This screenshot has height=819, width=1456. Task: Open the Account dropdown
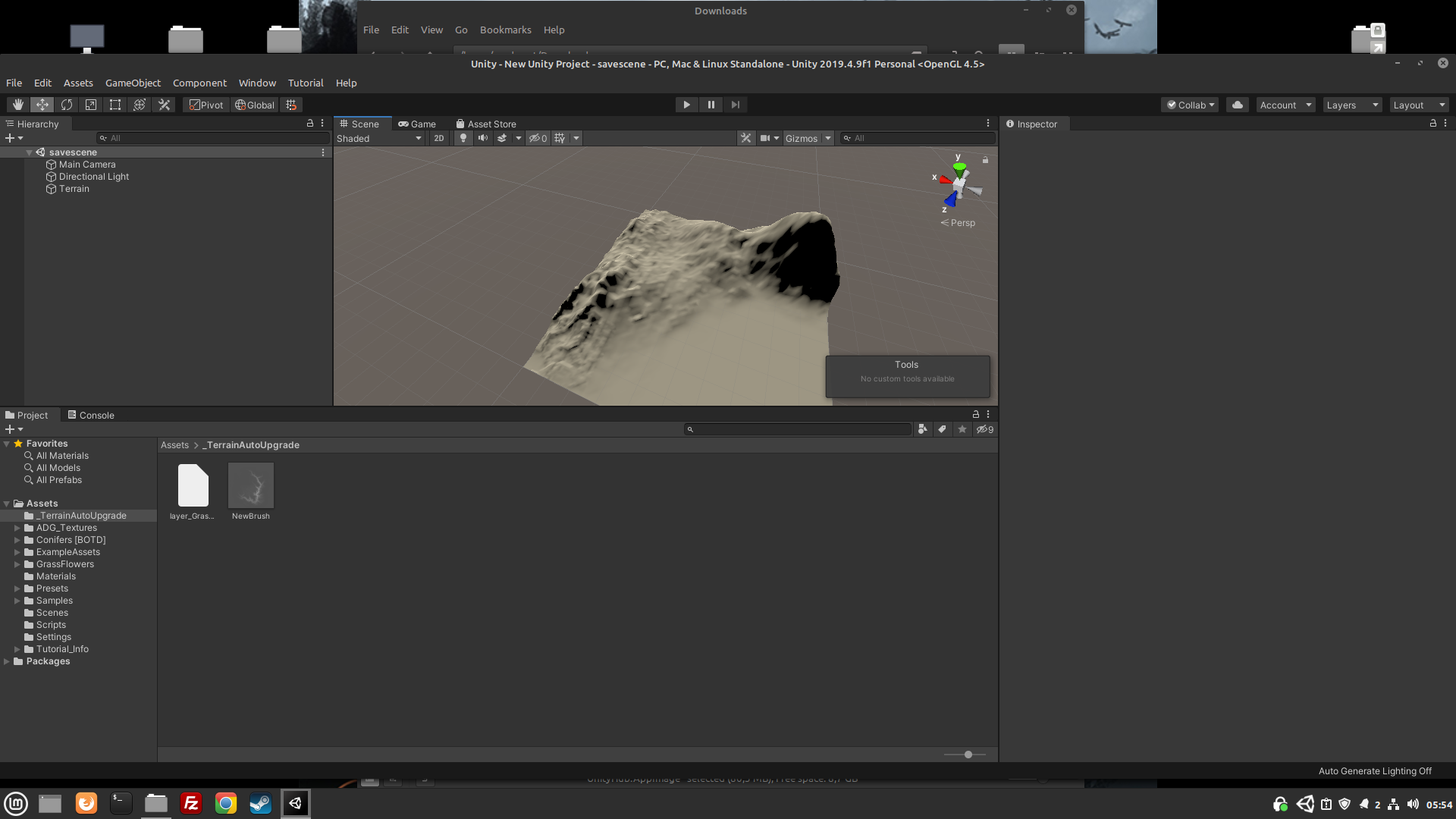click(x=1285, y=105)
